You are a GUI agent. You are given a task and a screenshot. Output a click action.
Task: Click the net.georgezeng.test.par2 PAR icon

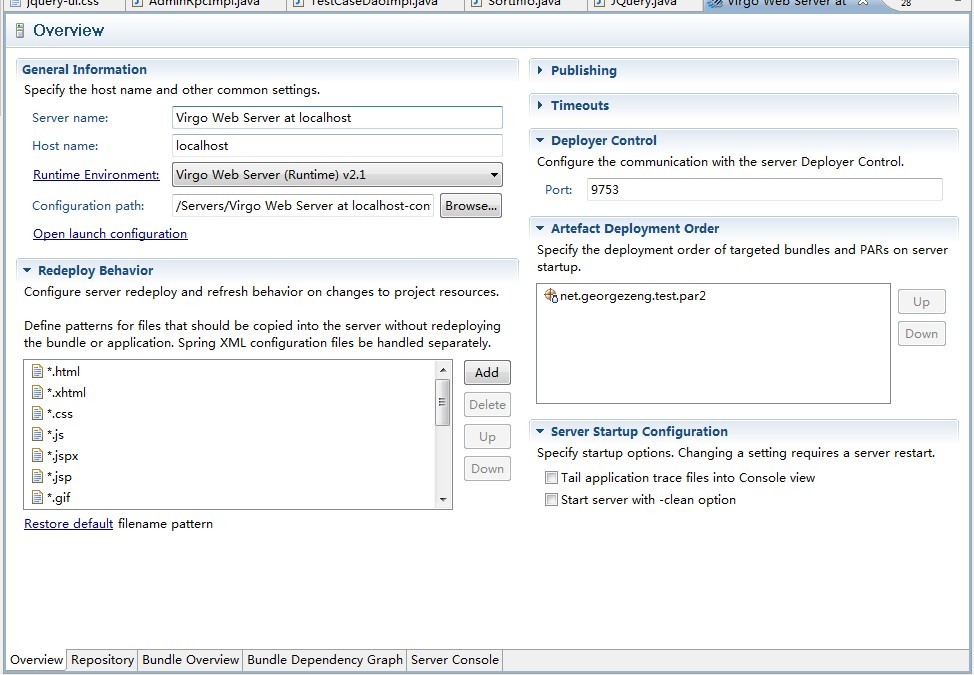pyautogui.click(x=550, y=296)
